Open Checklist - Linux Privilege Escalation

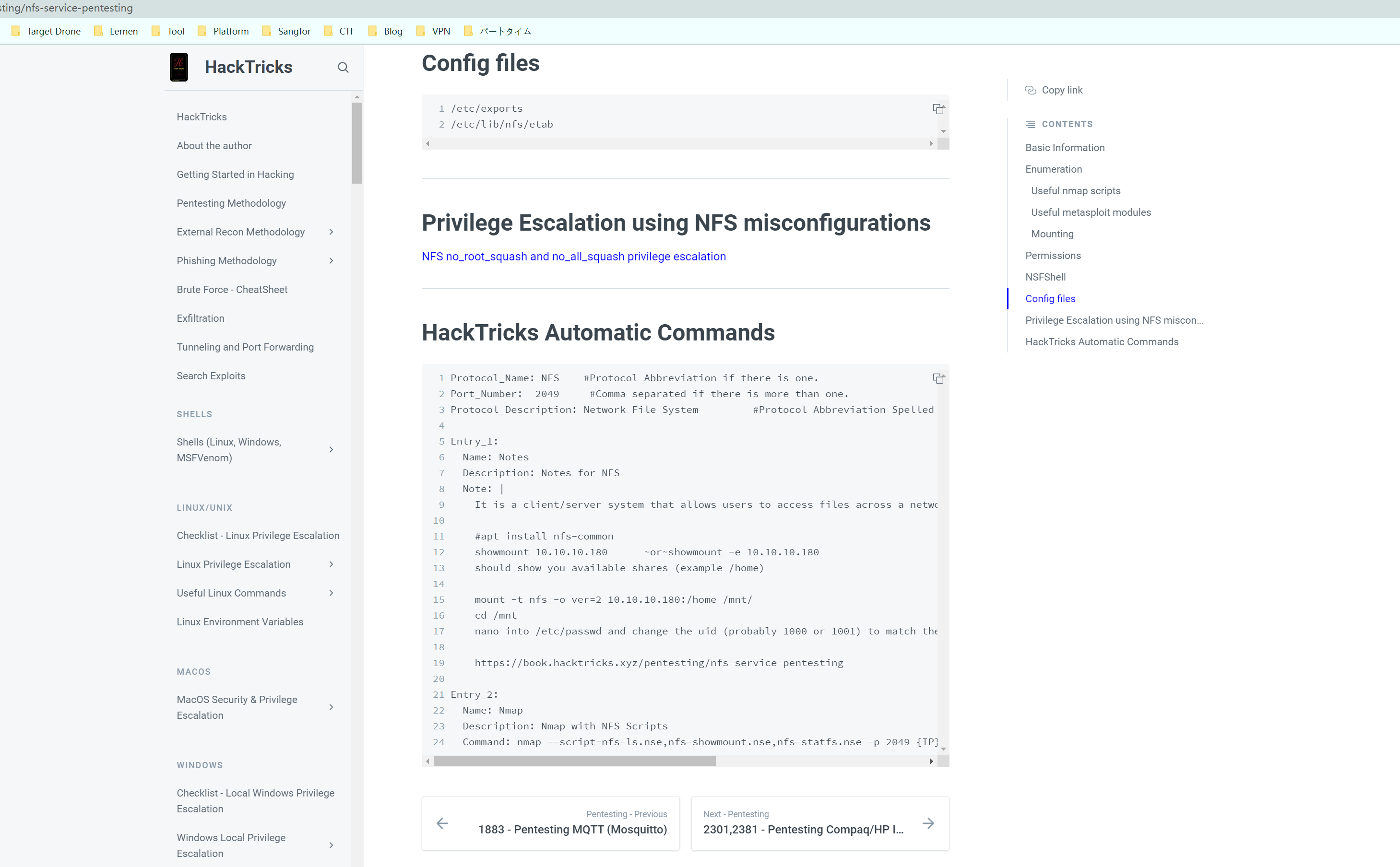point(258,536)
